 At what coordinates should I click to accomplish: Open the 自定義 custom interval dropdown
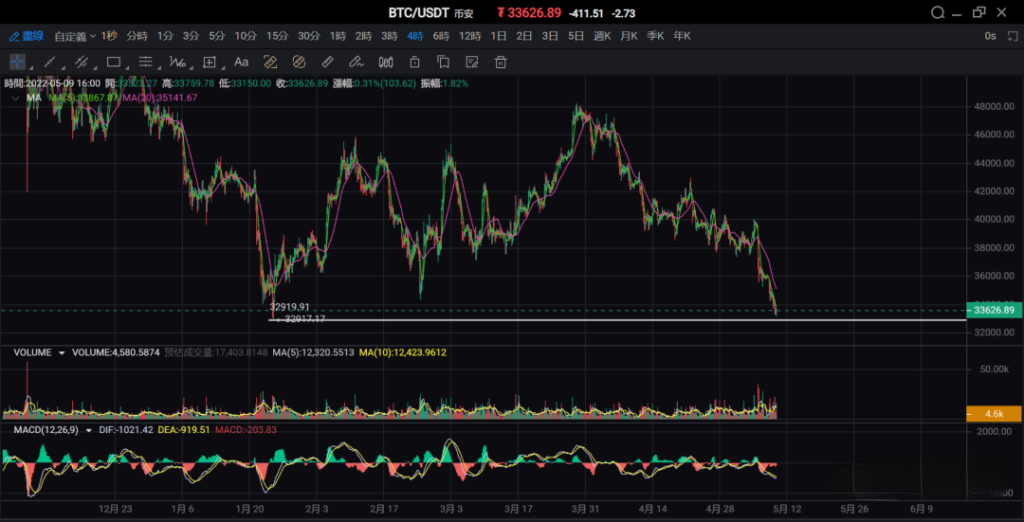[74, 37]
